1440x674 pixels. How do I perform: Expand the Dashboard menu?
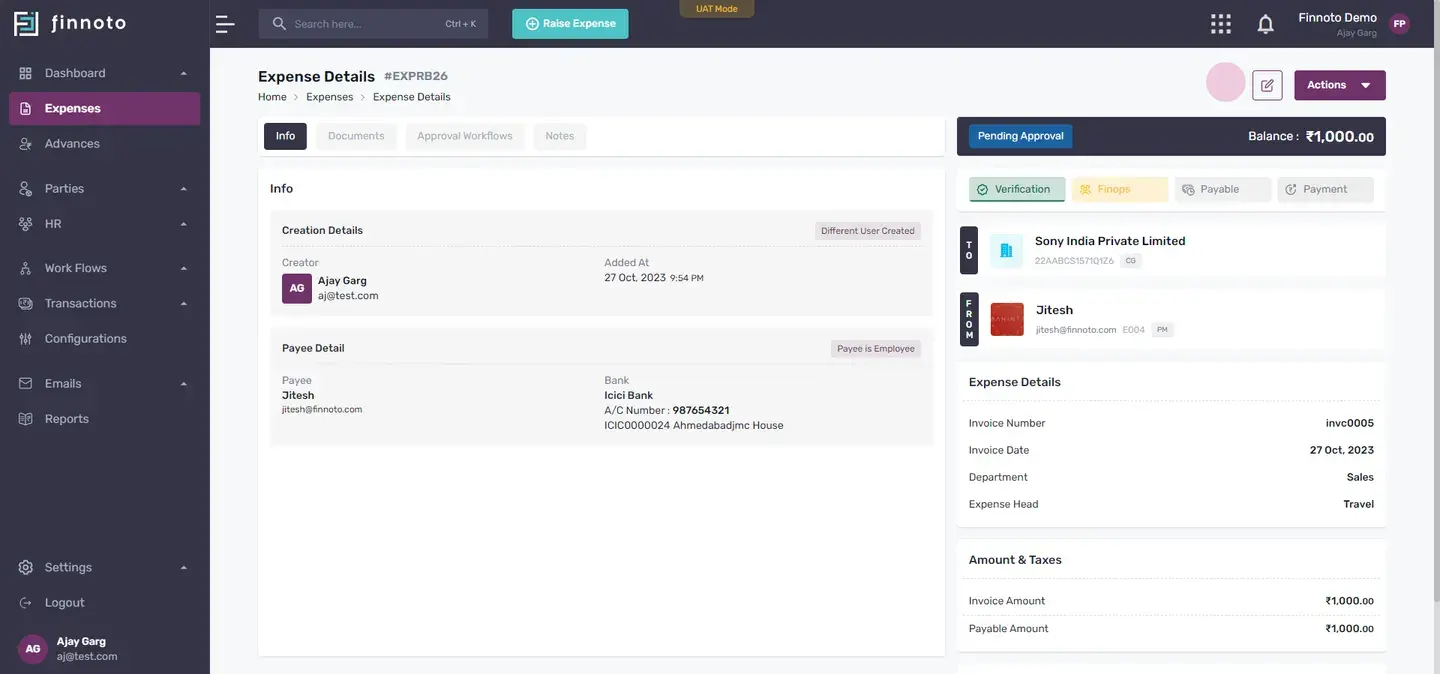tap(104, 73)
